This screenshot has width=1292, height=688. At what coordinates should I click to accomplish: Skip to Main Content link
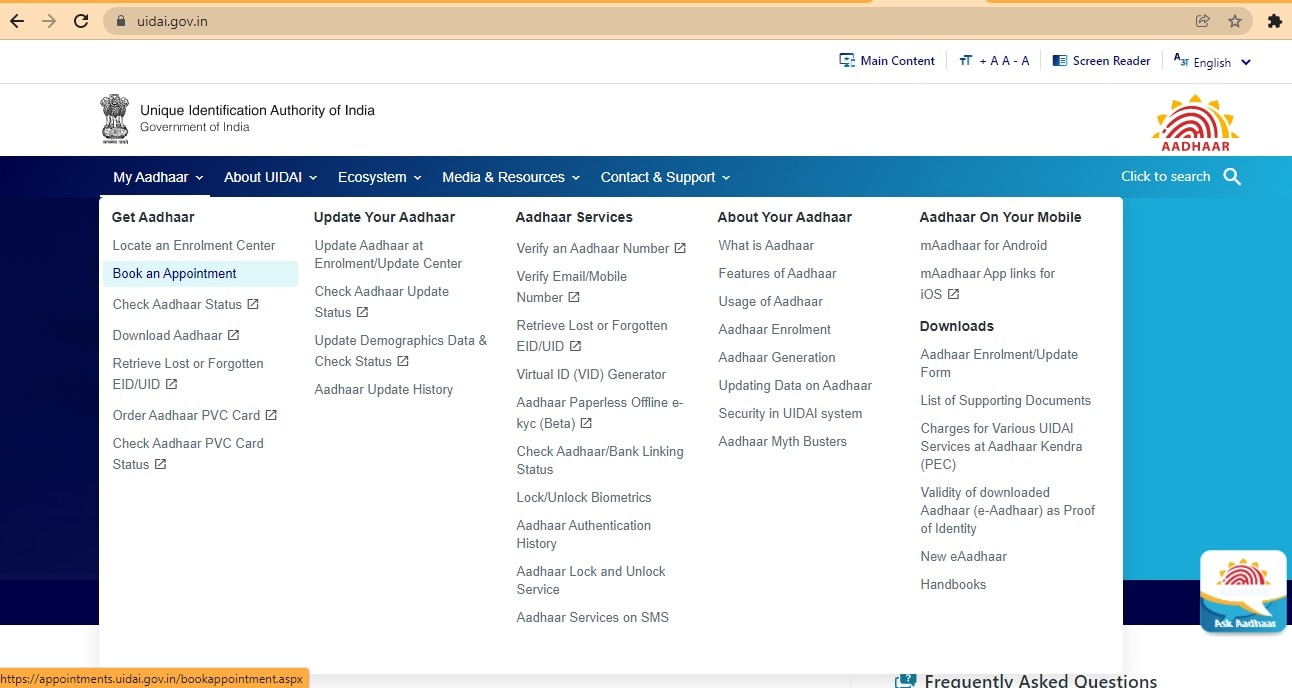(887, 61)
